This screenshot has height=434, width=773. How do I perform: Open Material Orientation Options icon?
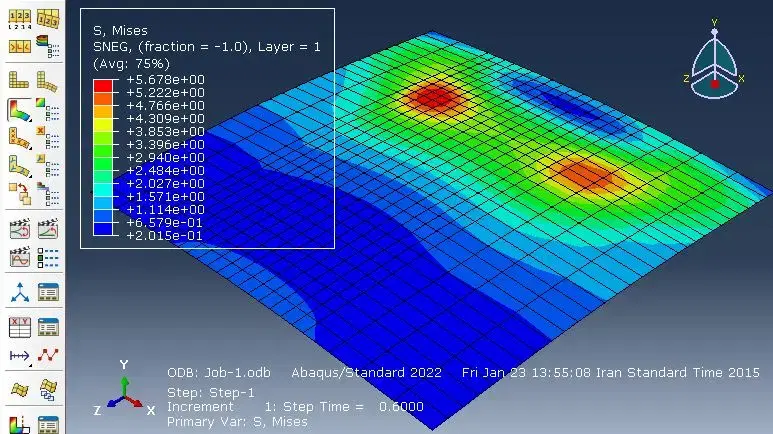(48, 166)
